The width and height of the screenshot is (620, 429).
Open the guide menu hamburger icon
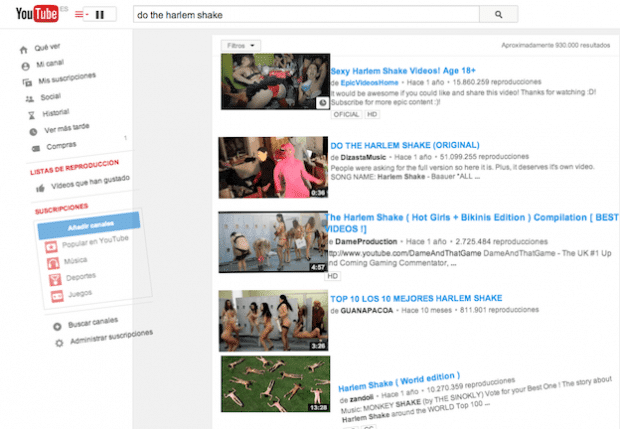pyautogui.click(x=81, y=16)
